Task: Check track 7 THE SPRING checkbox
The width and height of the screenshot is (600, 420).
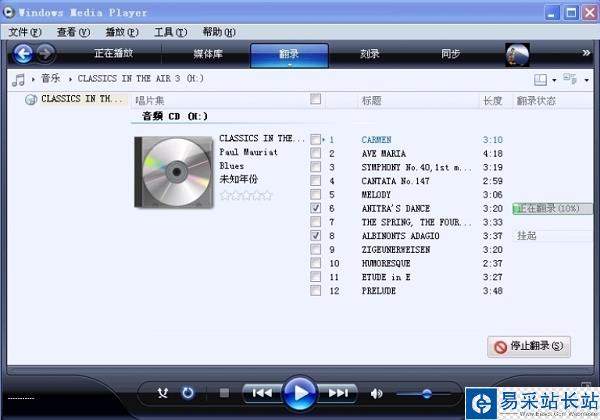Action: point(315,222)
